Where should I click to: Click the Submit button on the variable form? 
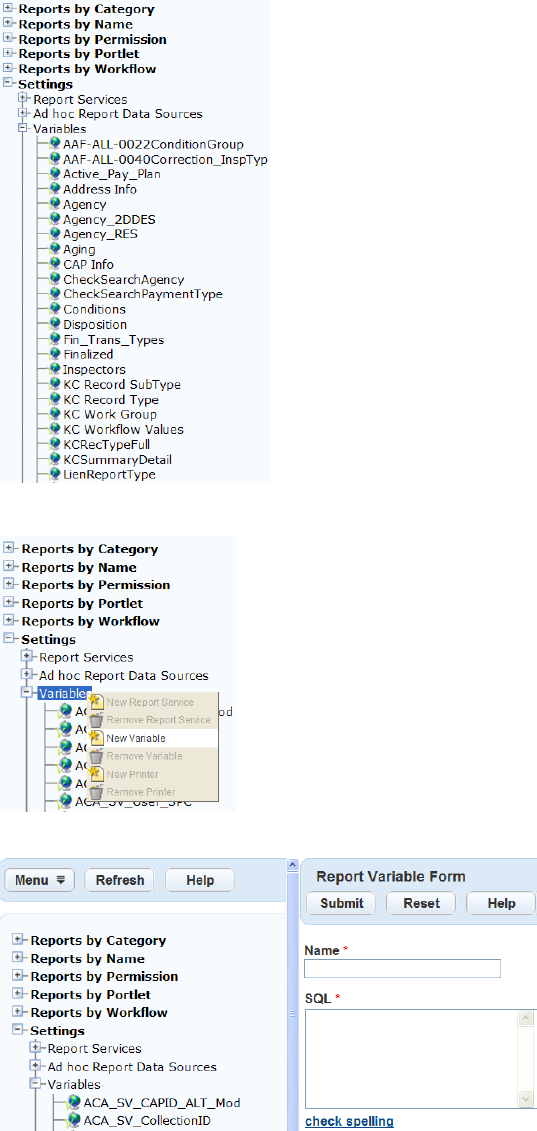point(342,903)
